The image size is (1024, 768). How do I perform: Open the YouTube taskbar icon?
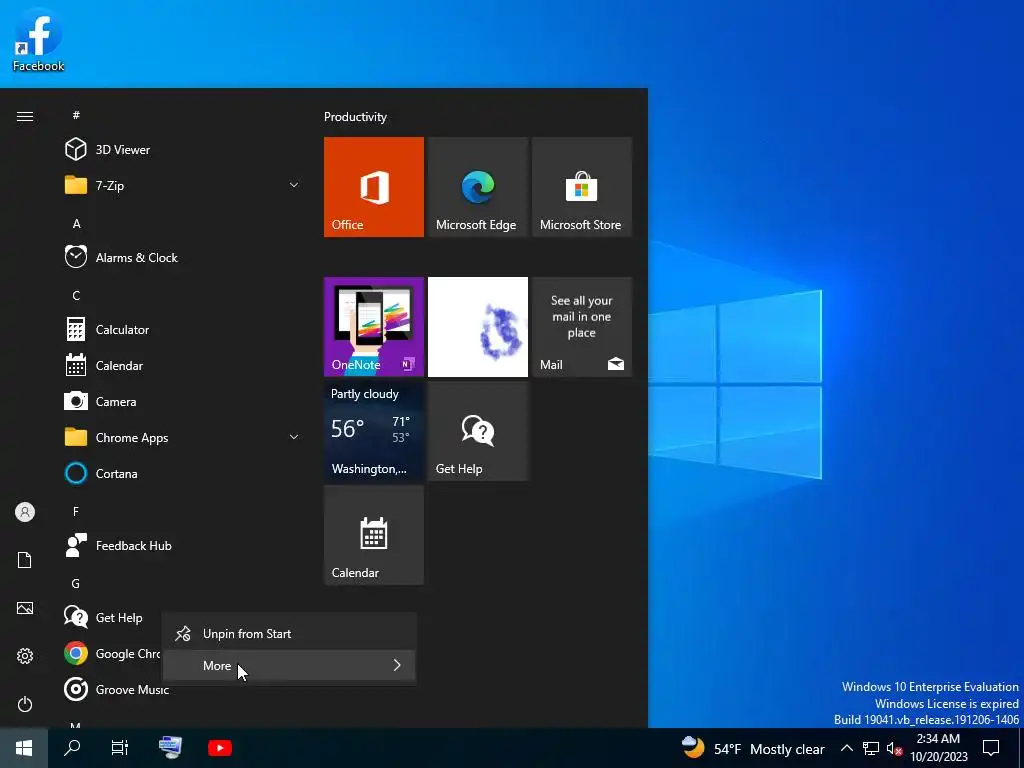(x=220, y=748)
